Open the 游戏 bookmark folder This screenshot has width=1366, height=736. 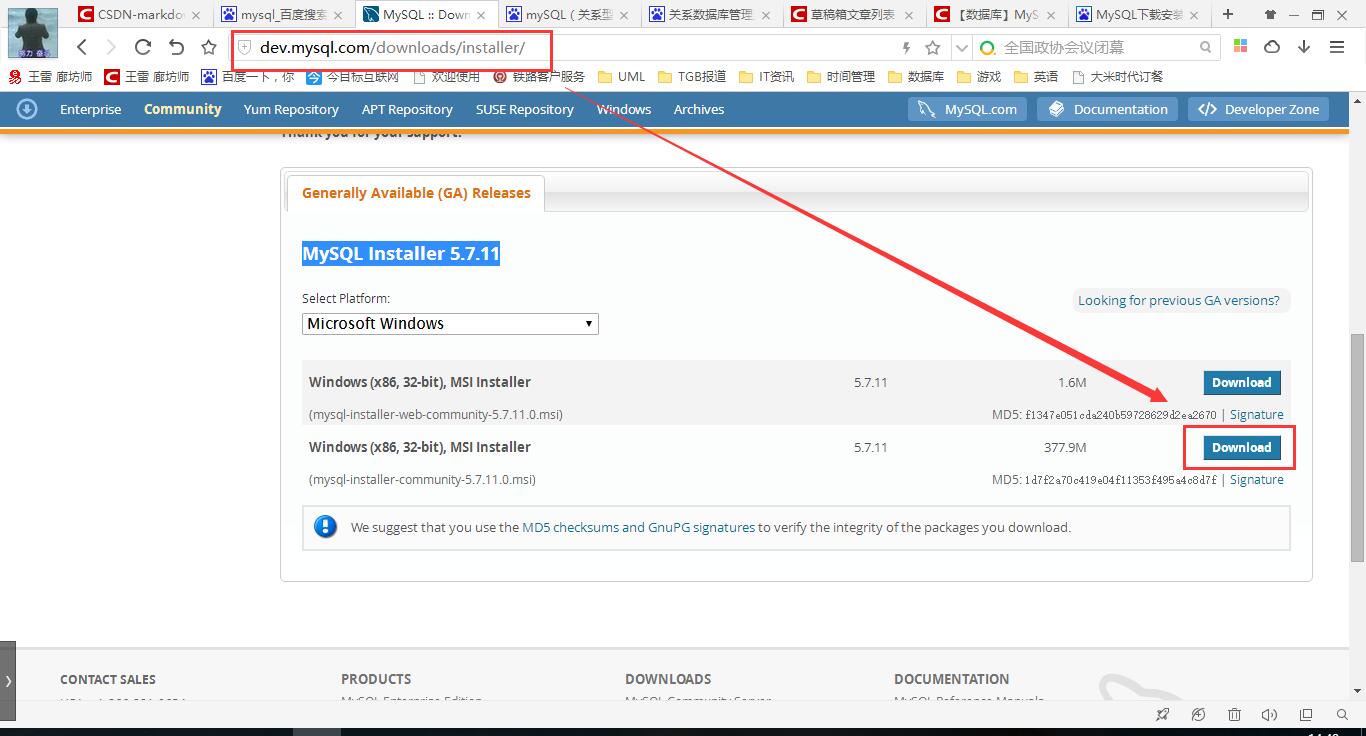click(x=979, y=76)
